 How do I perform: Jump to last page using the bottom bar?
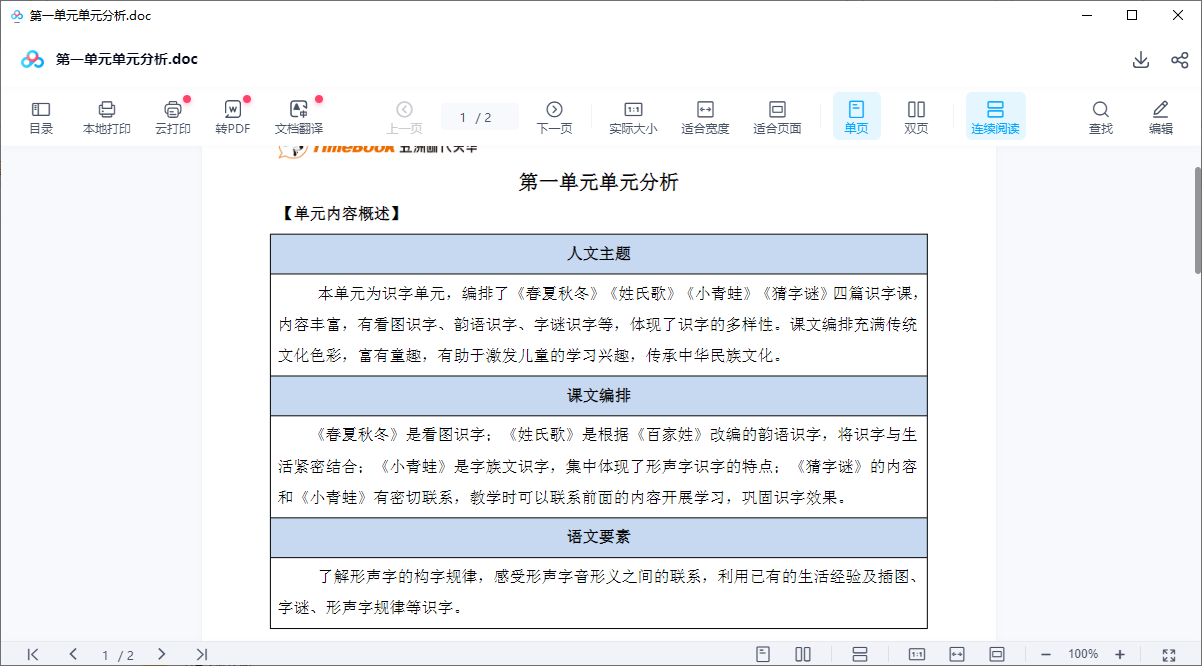click(x=201, y=654)
